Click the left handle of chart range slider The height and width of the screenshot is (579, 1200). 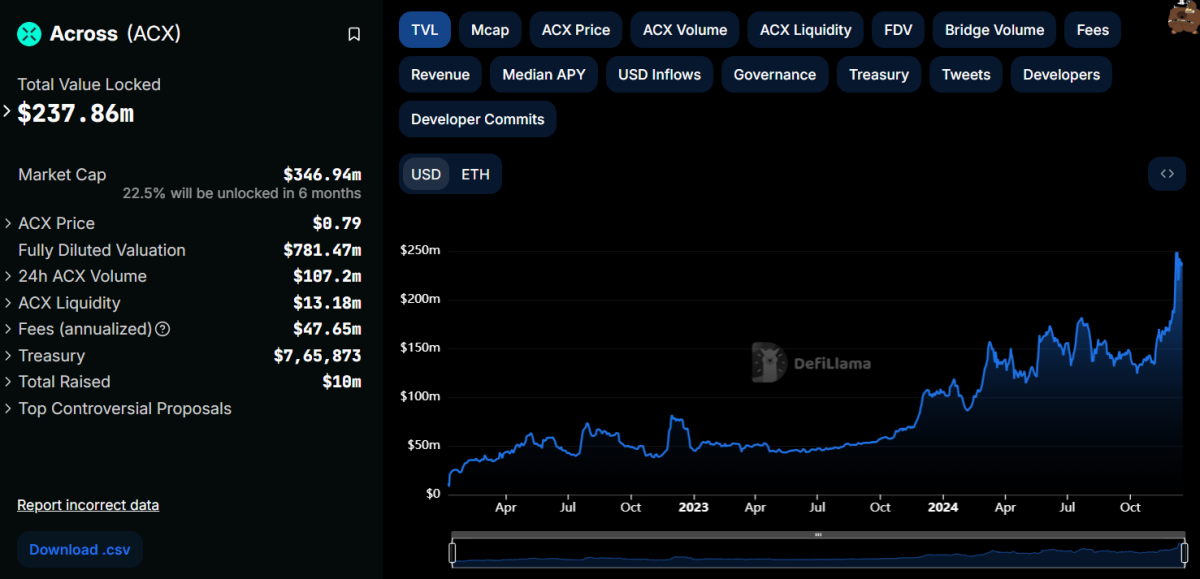(x=452, y=552)
